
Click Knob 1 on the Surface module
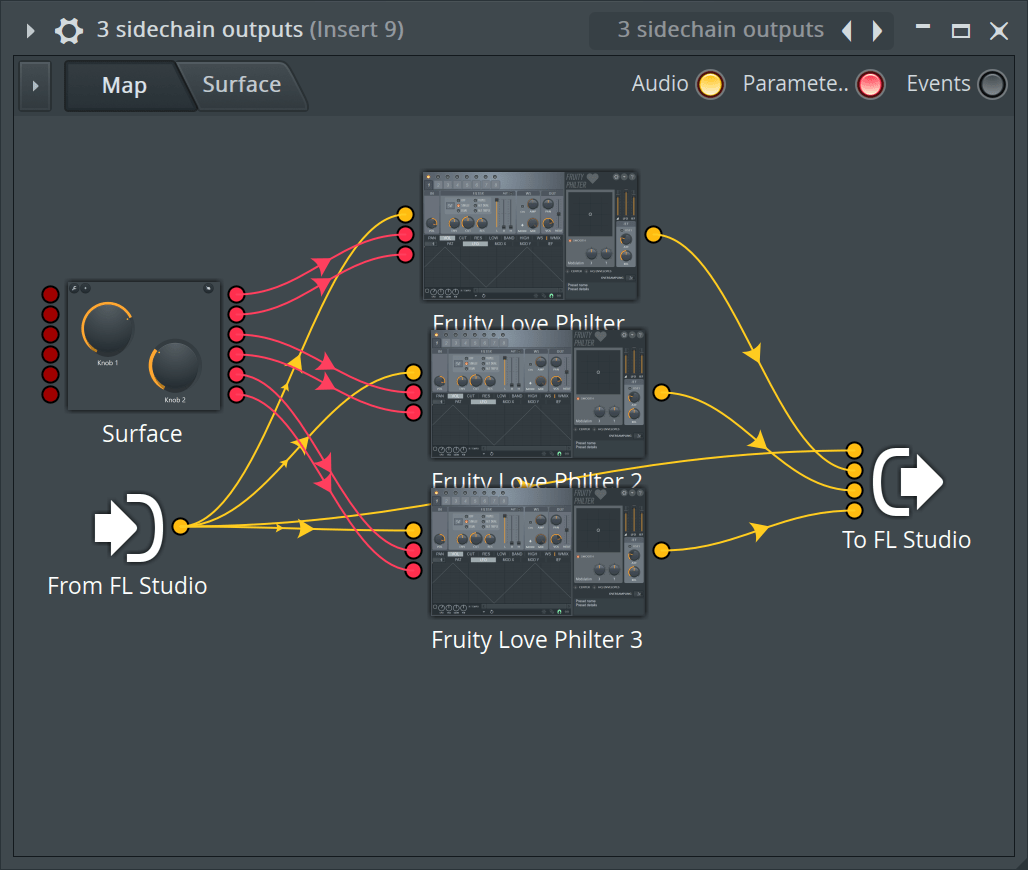click(x=107, y=328)
